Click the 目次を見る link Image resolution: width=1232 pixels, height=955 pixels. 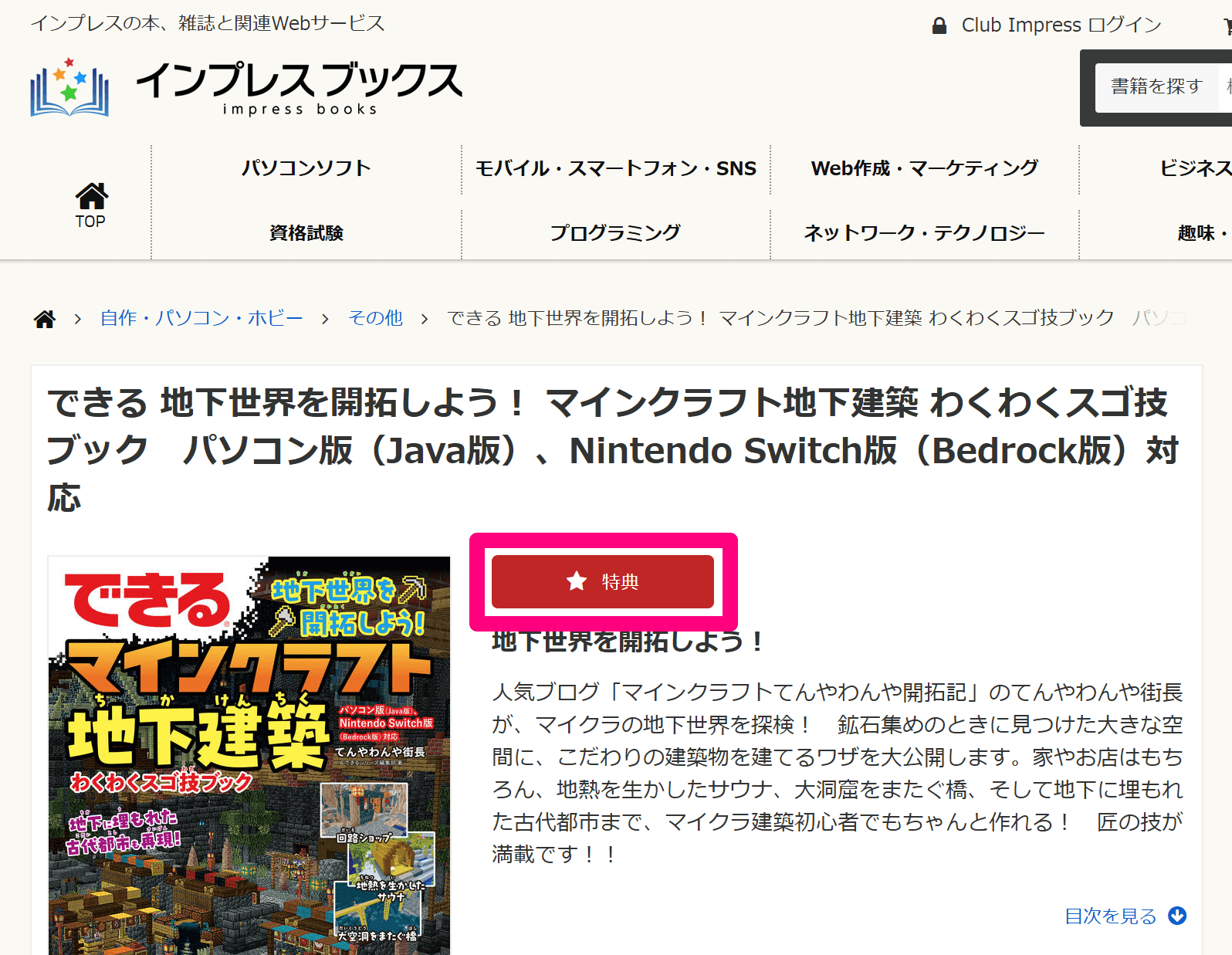1111,916
